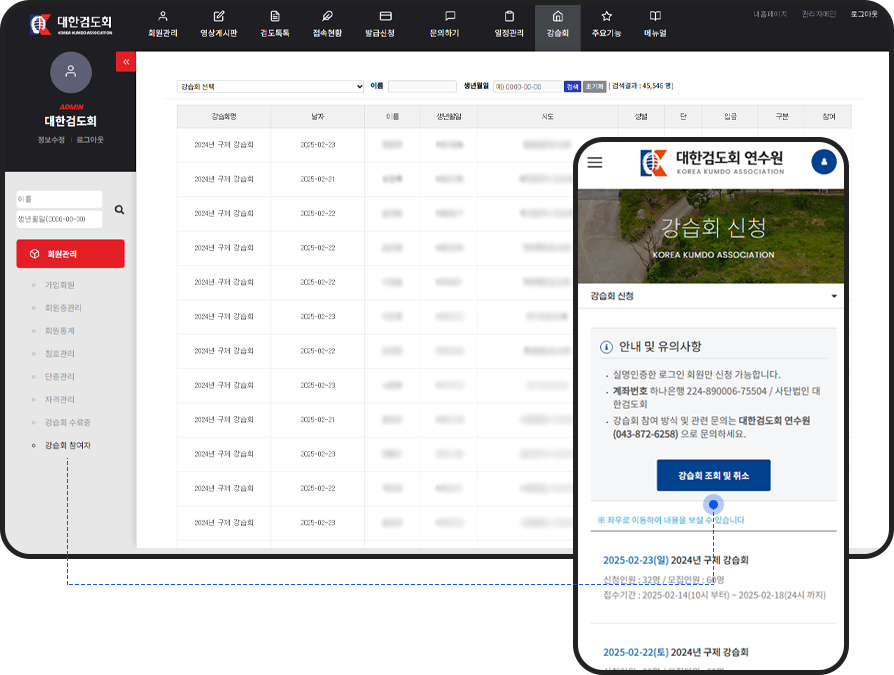Click 로그아웃 under the sidebar profile
This screenshot has height=675, width=894.
coord(90,140)
